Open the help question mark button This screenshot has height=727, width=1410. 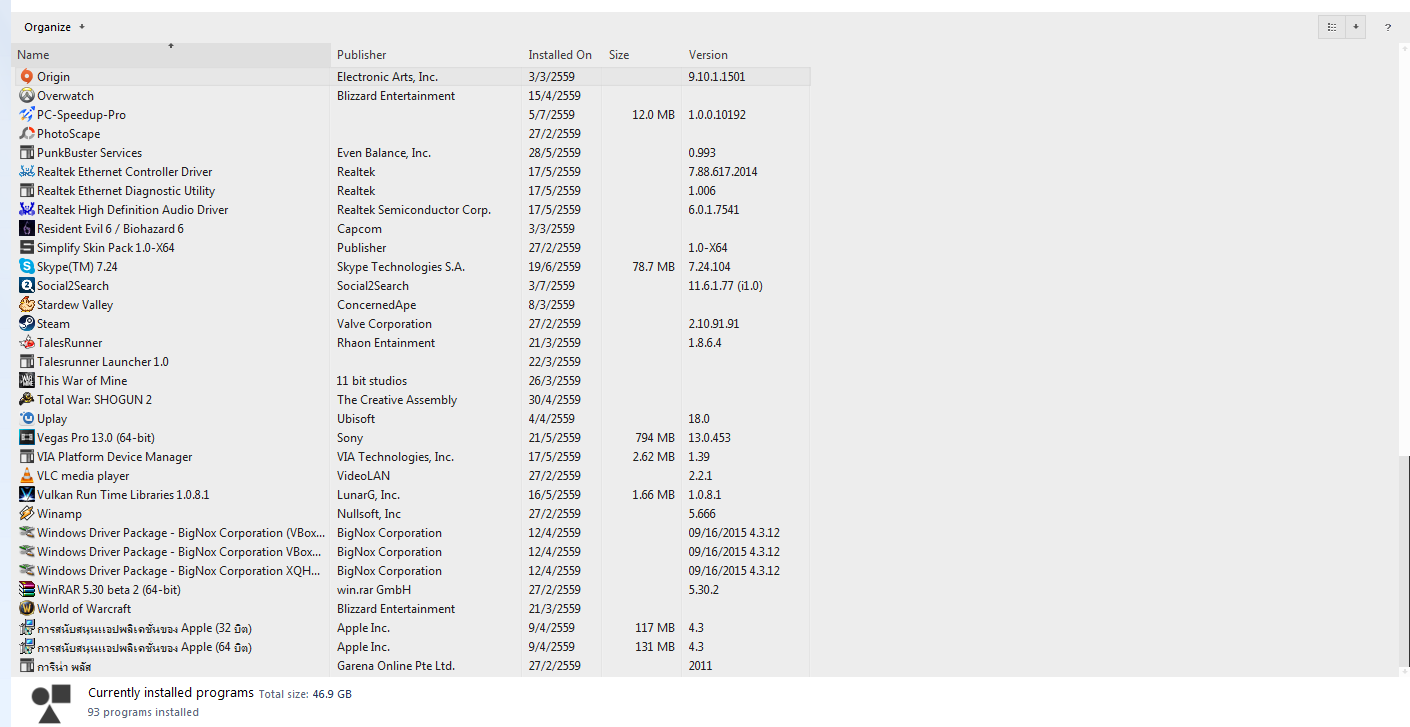1388,27
